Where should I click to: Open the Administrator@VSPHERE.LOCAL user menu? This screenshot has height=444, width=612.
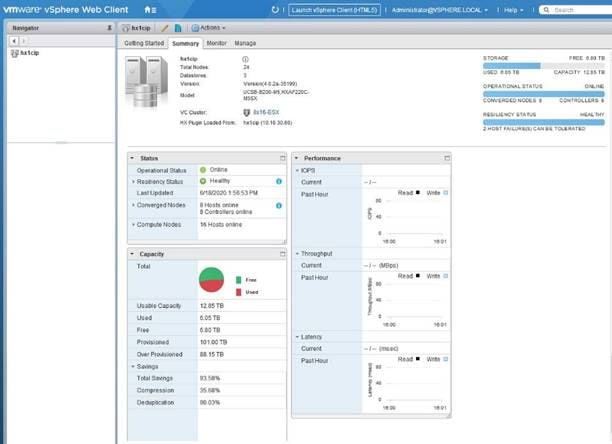439,10
